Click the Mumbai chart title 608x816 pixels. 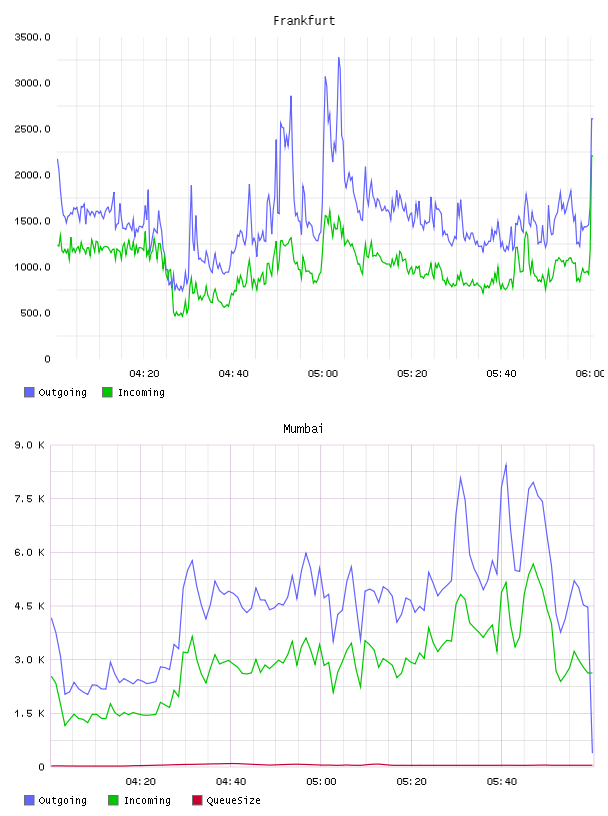point(303,429)
